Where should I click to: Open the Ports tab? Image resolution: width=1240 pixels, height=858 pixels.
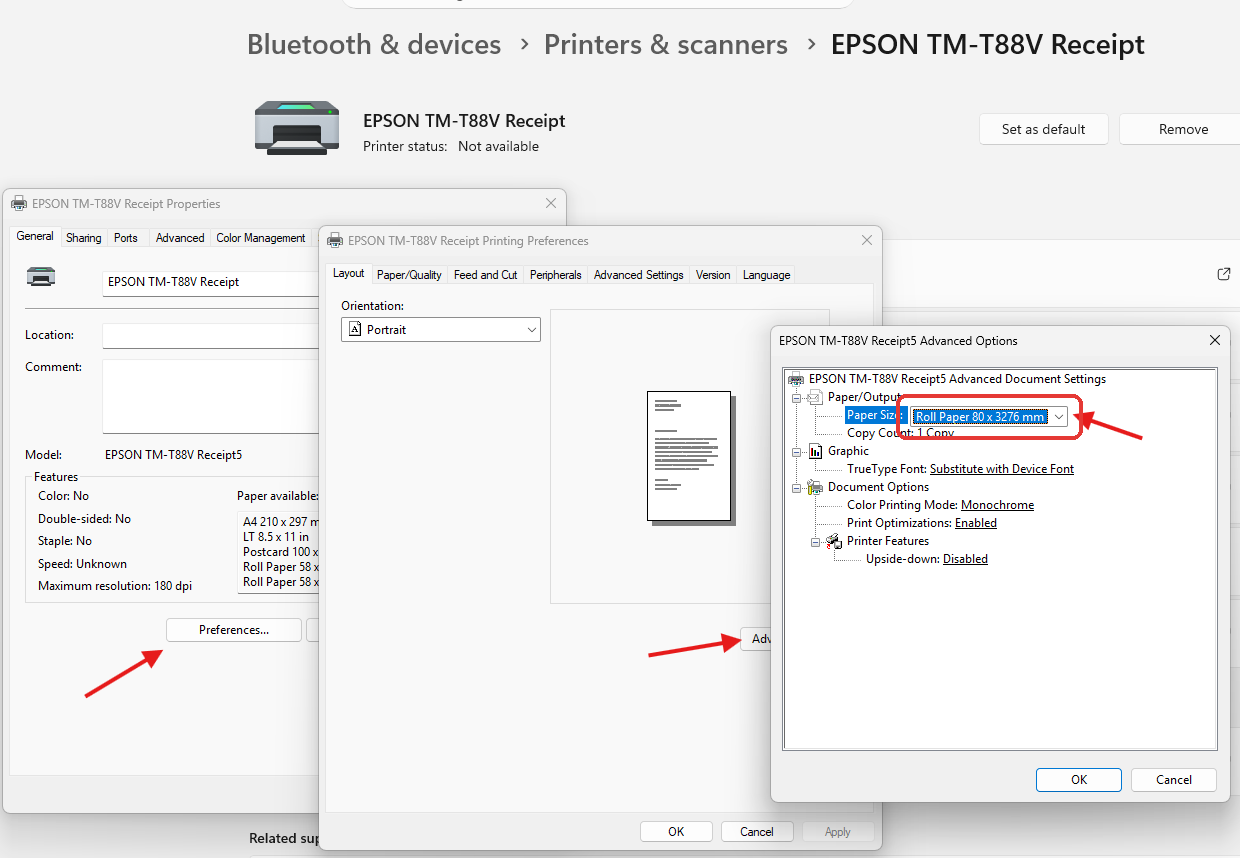[126, 238]
